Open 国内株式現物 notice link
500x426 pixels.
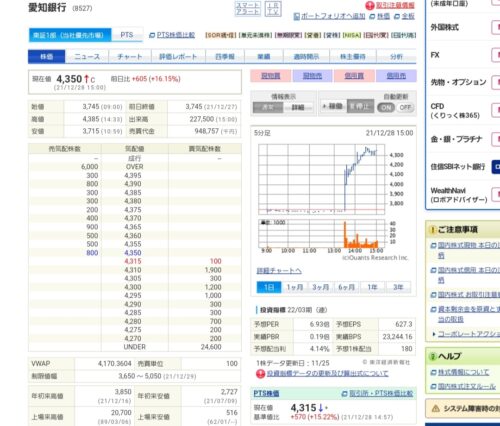[x=469, y=250]
